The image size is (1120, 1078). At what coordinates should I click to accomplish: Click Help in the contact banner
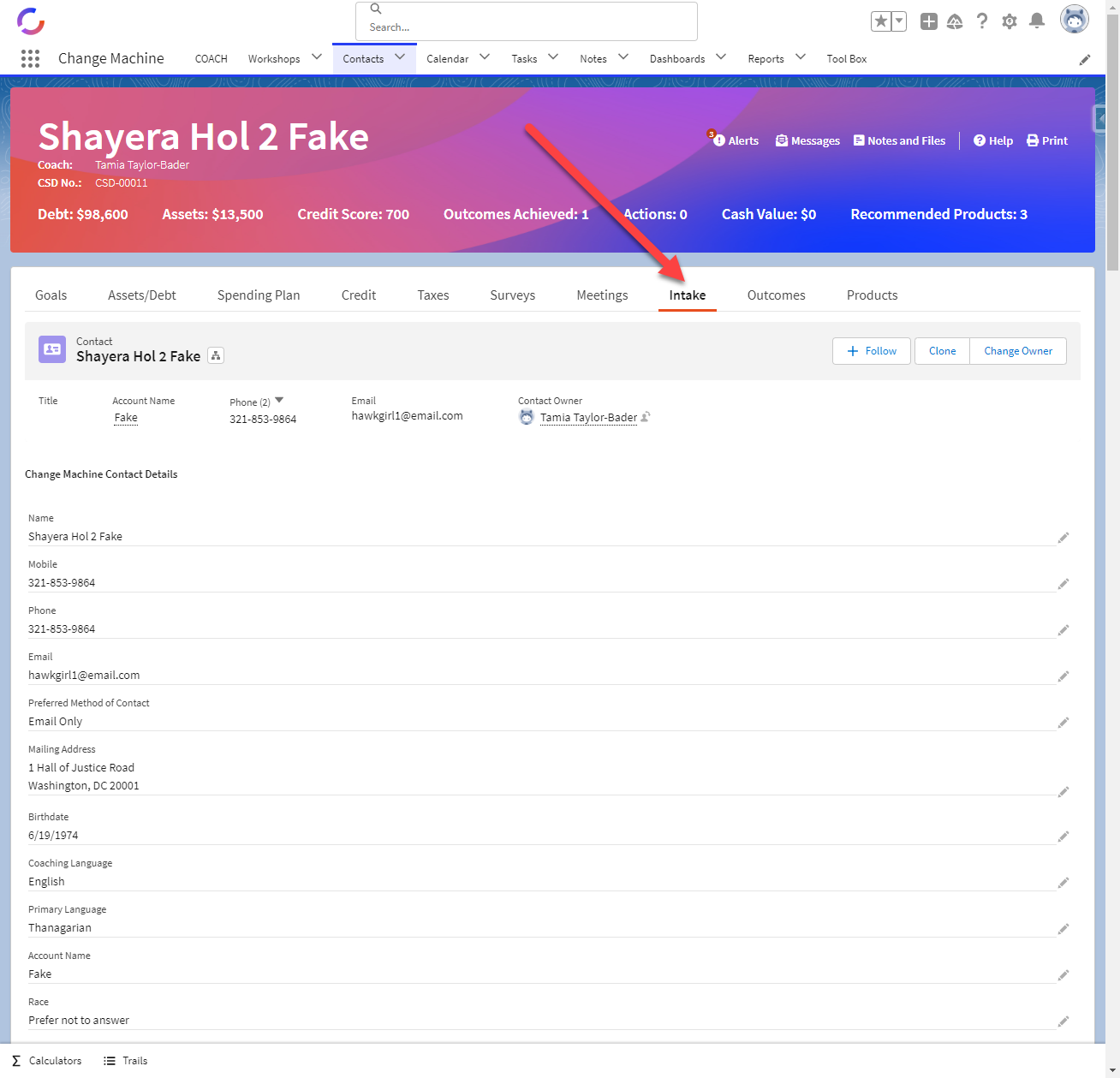point(993,140)
